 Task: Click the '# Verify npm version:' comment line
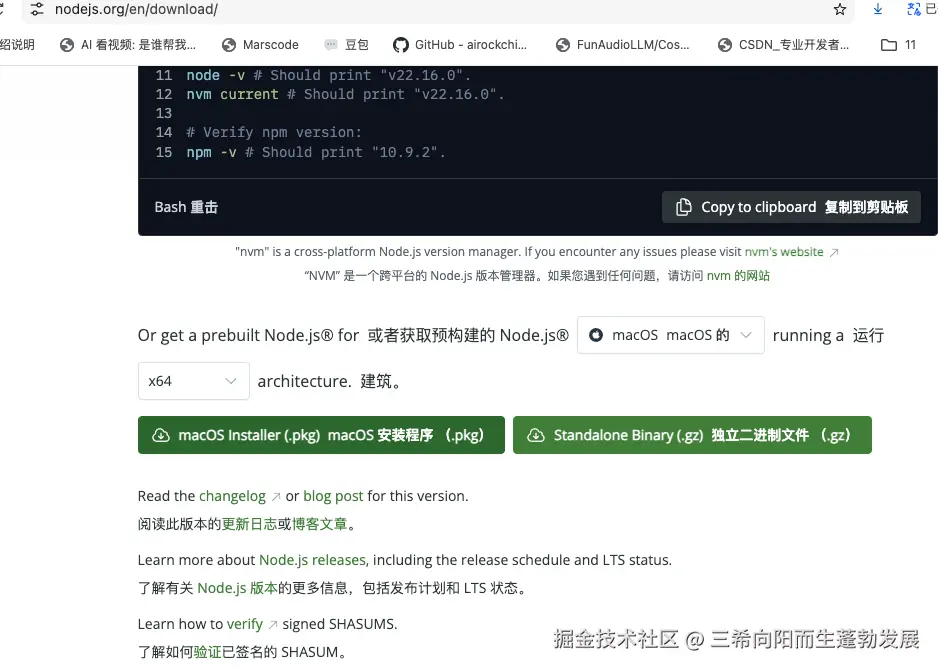(x=274, y=132)
